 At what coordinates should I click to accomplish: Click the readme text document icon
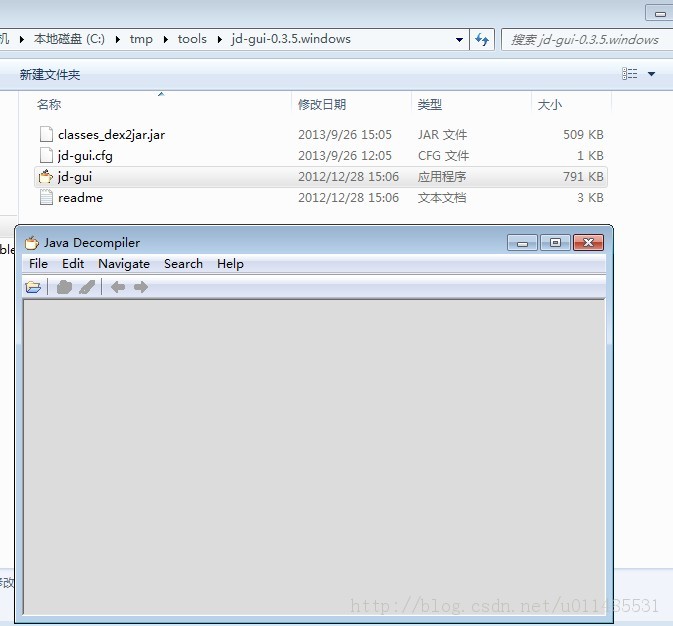click(46, 198)
